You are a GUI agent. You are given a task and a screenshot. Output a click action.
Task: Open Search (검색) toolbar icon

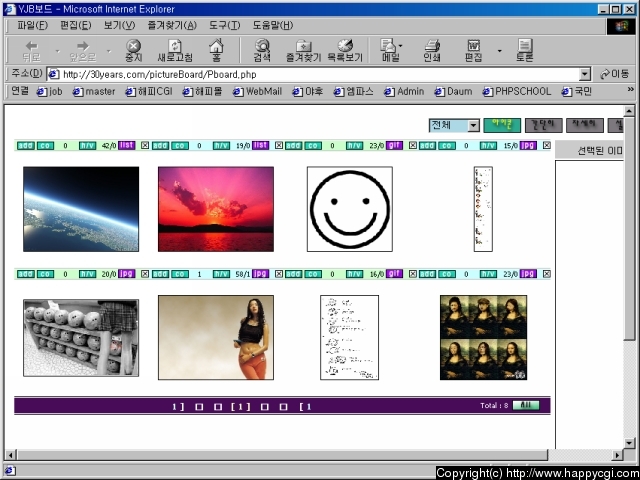(262, 51)
